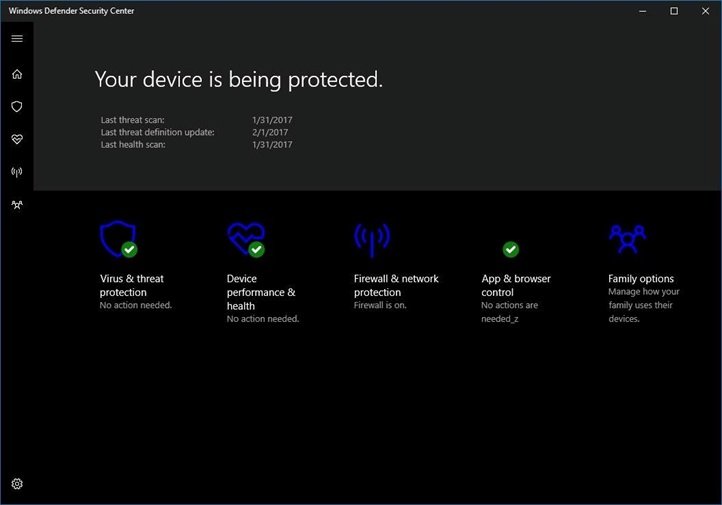Click 'Last threat definition update:' label
Screen dimensions: 722x505
[x=157, y=133]
